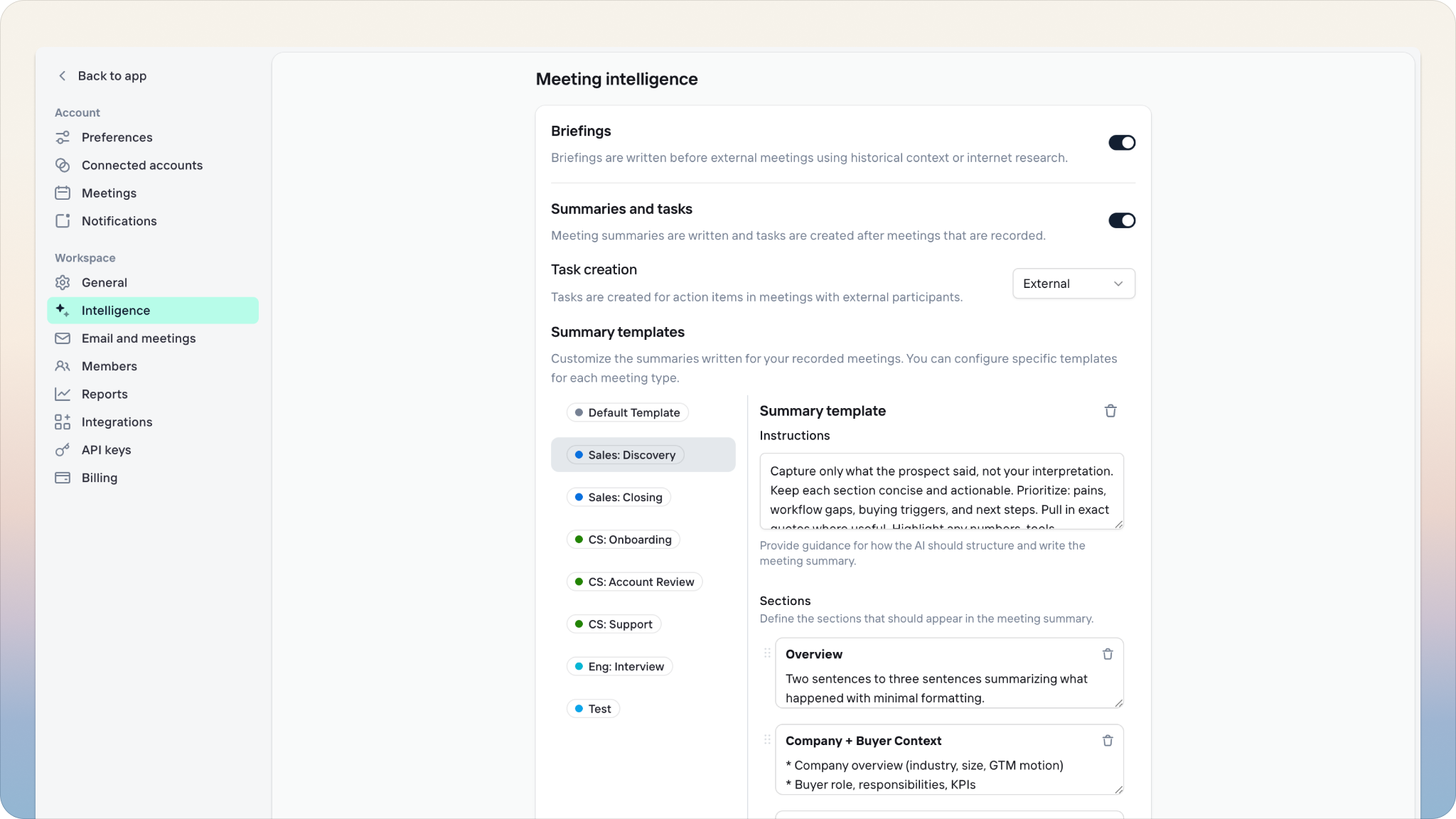Click the Reports chart icon
This screenshot has height=819, width=1456.
coord(63,394)
